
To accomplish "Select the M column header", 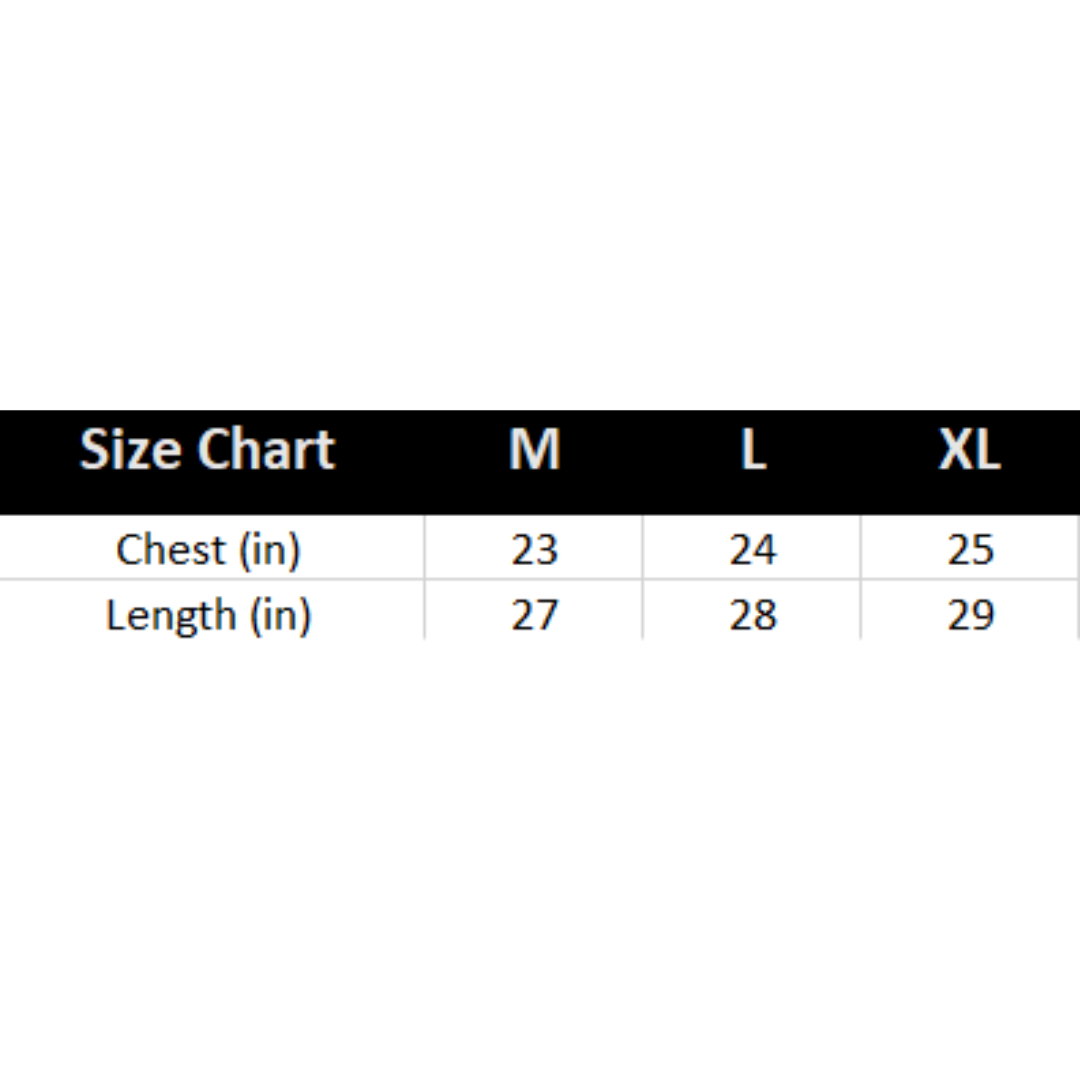I will point(534,450).
